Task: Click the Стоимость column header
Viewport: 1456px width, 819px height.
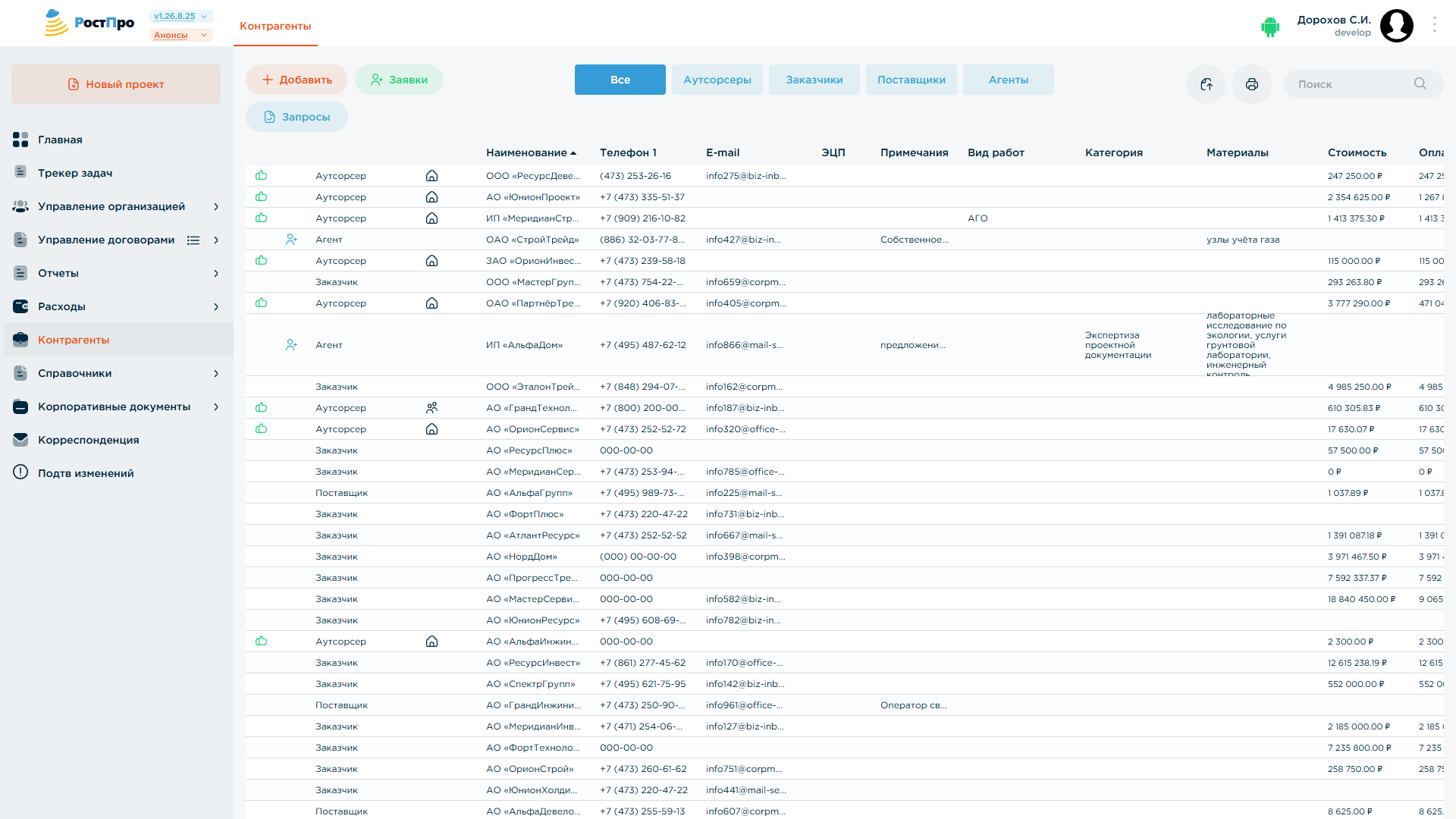Action: pos(1357,152)
